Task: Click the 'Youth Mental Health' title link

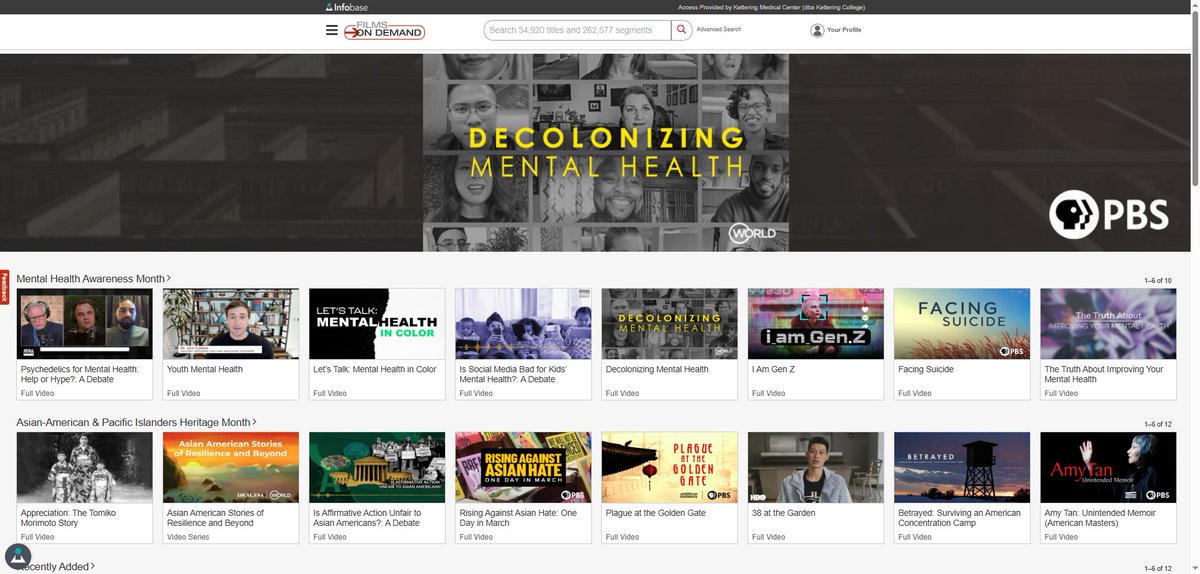Action: point(205,369)
